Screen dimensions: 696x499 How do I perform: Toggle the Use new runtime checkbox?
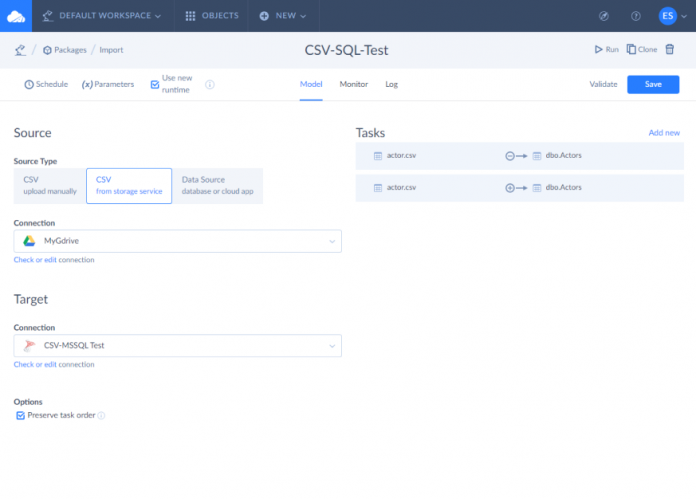click(x=155, y=85)
